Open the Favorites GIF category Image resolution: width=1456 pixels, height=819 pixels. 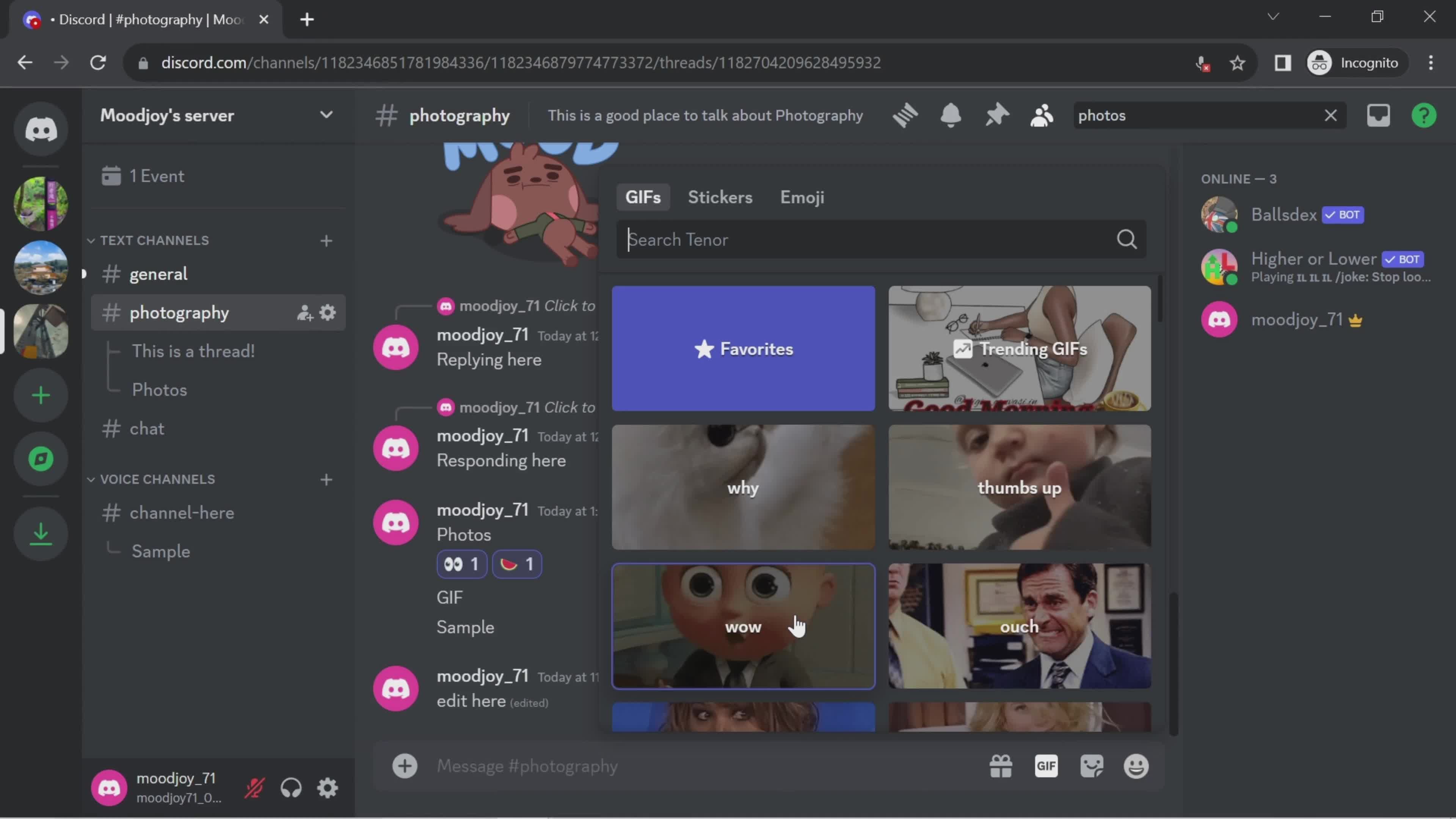tap(743, 348)
